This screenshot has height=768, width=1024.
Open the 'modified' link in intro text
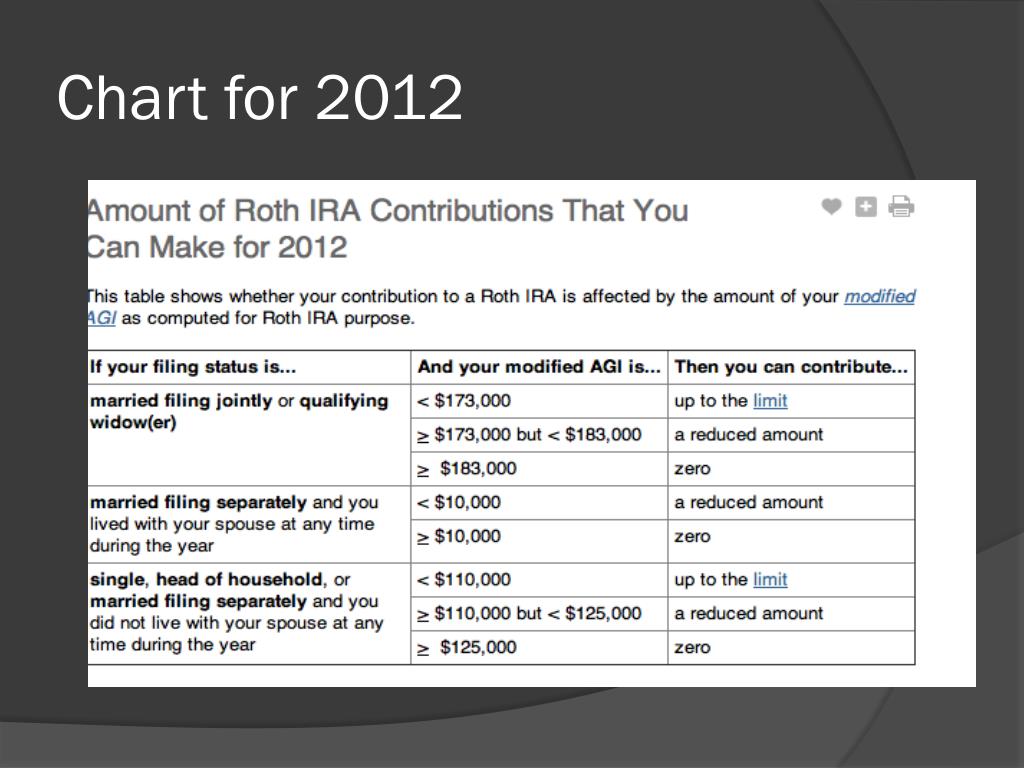pyautogui.click(x=880, y=296)
